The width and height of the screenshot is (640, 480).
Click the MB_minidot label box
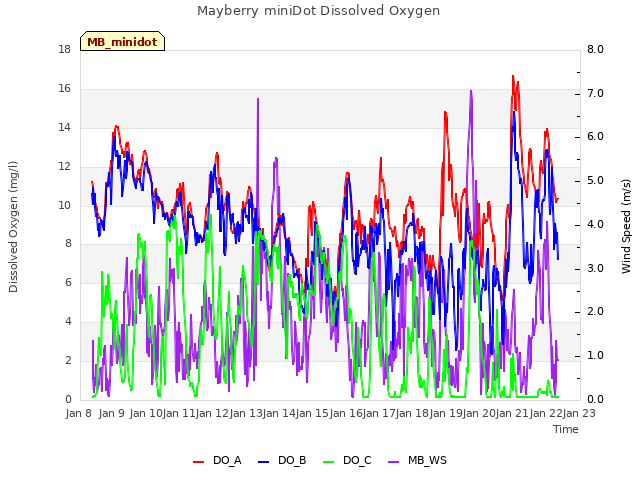tap(122, 42)
